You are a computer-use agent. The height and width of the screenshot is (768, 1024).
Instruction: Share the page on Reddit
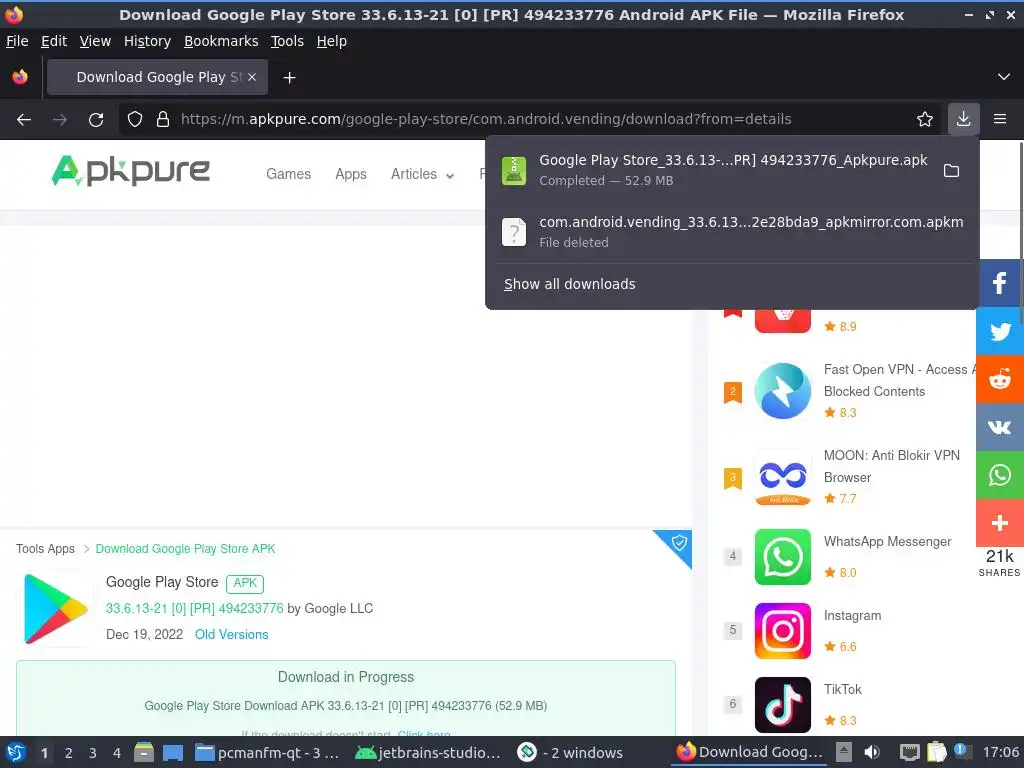click(1000, 379)
